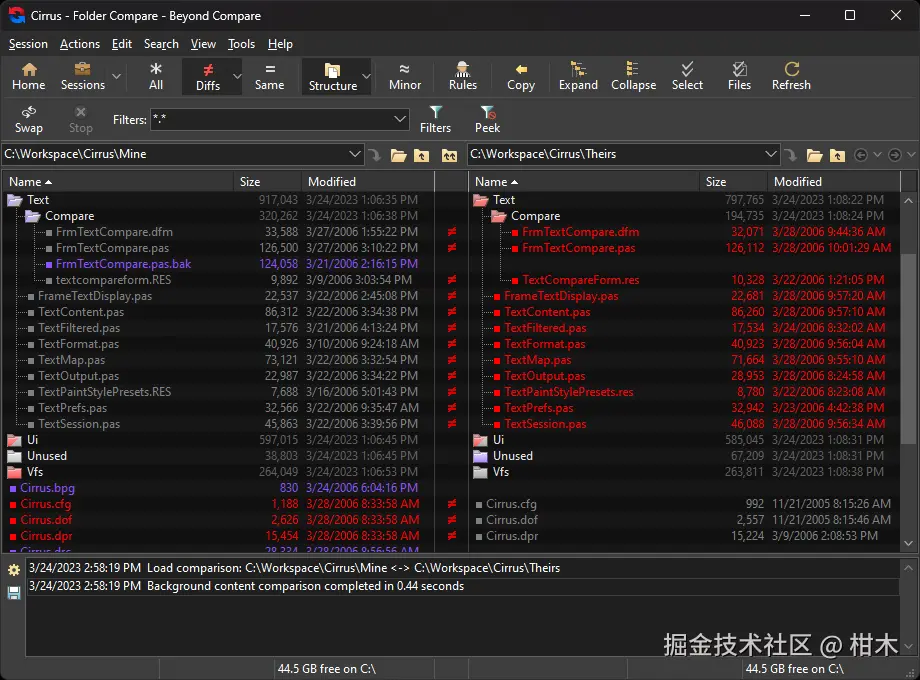
Task: Go up one level on right side
Action: click(x=838, y=155)
